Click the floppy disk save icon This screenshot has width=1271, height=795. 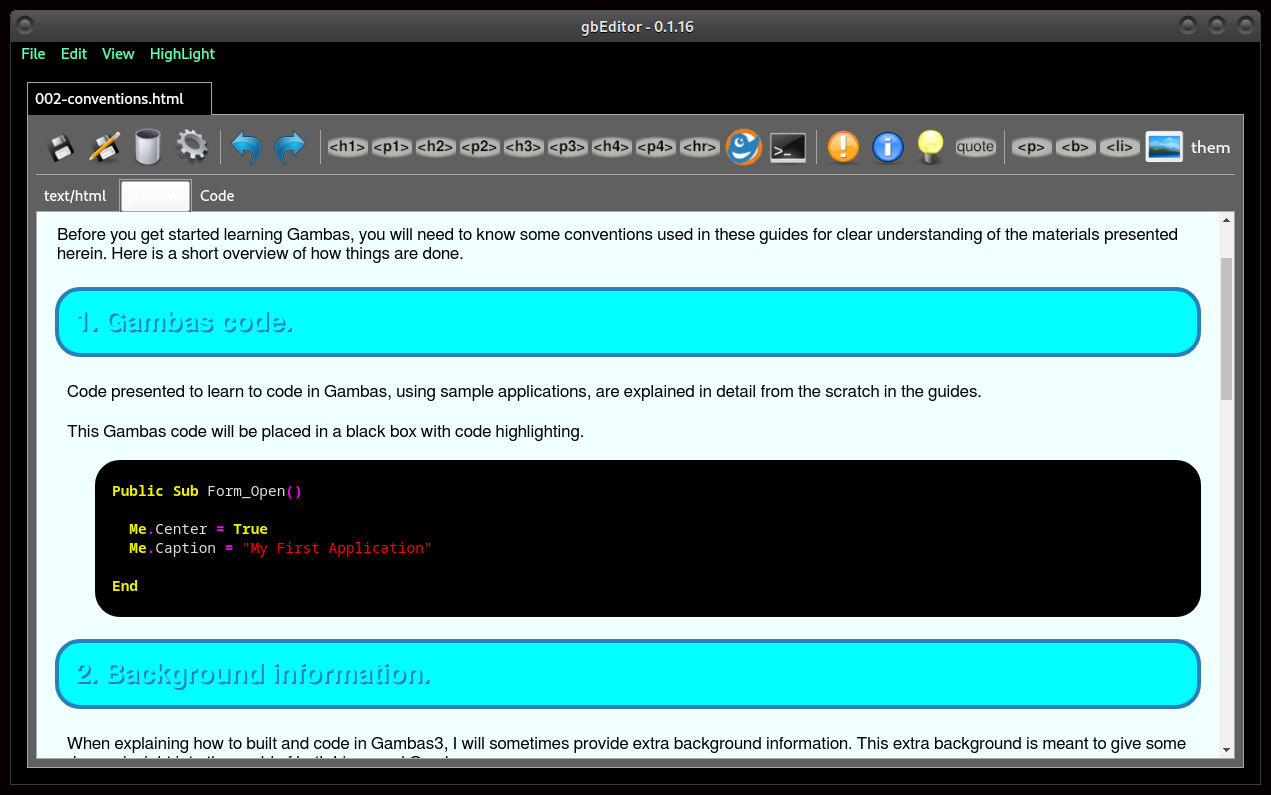tap(61, 147)
